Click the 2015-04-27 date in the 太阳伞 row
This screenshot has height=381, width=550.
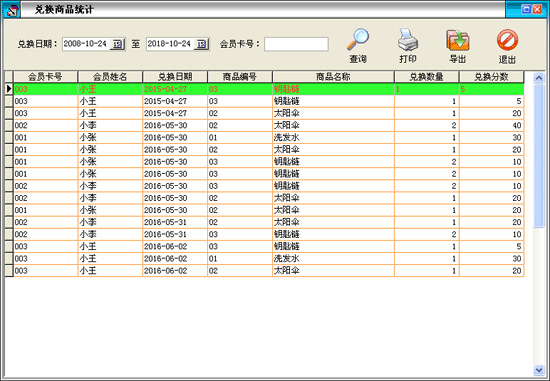pyautogui.click(x=175, y=113)
